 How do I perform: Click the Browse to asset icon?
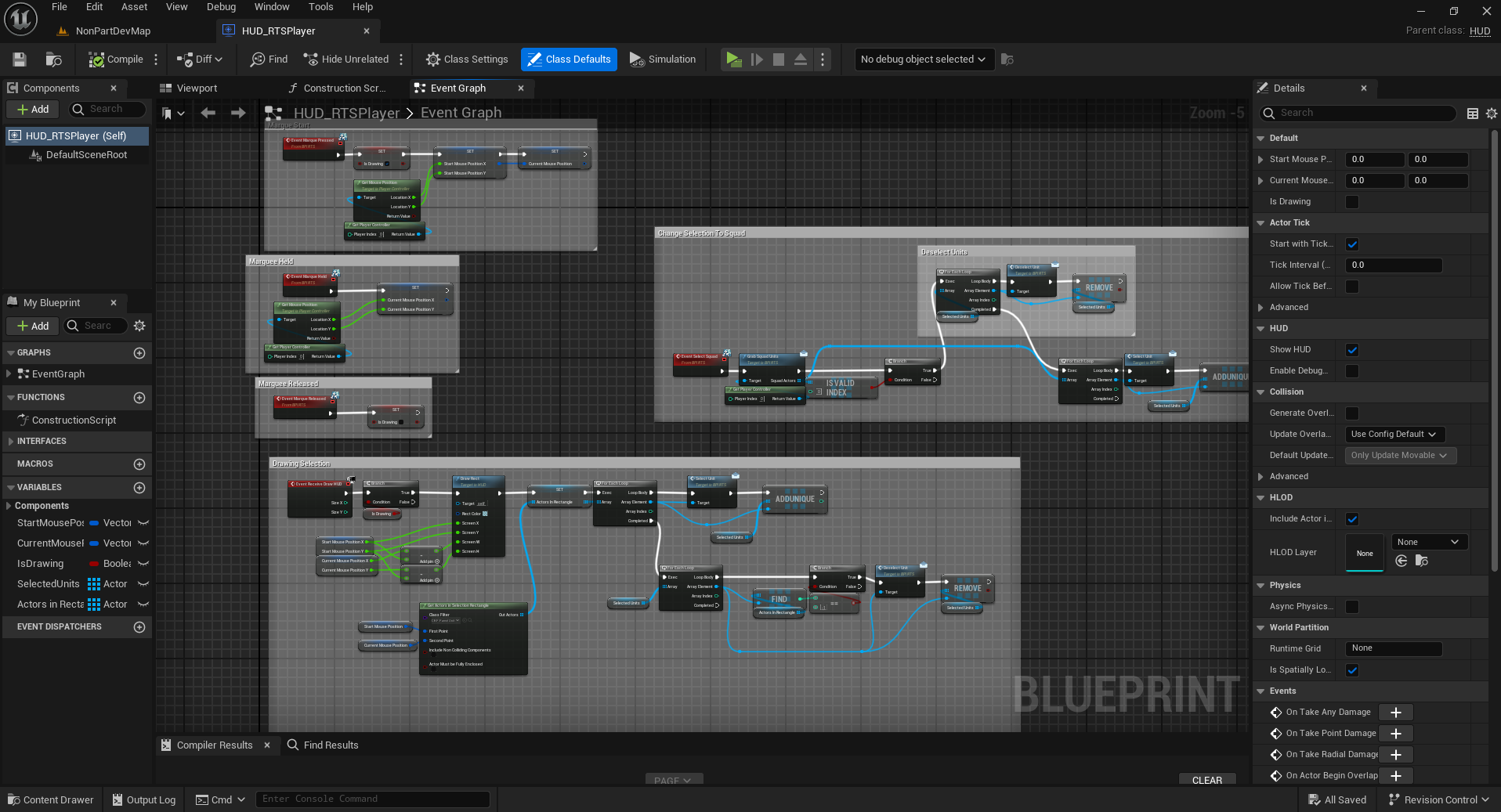click(53, 60)
